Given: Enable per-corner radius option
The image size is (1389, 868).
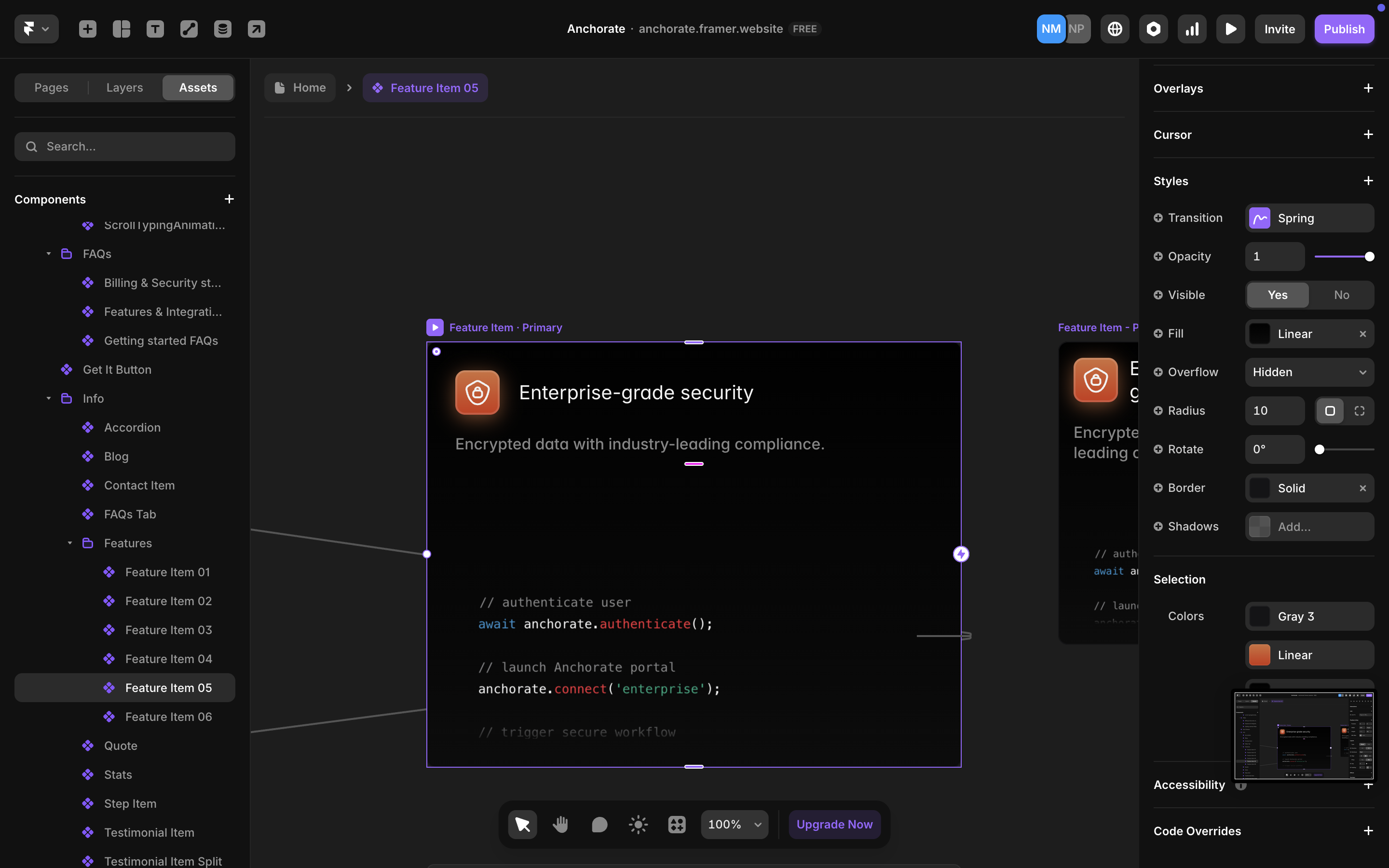Looking at the screenshot, I should coord(1359,411).
